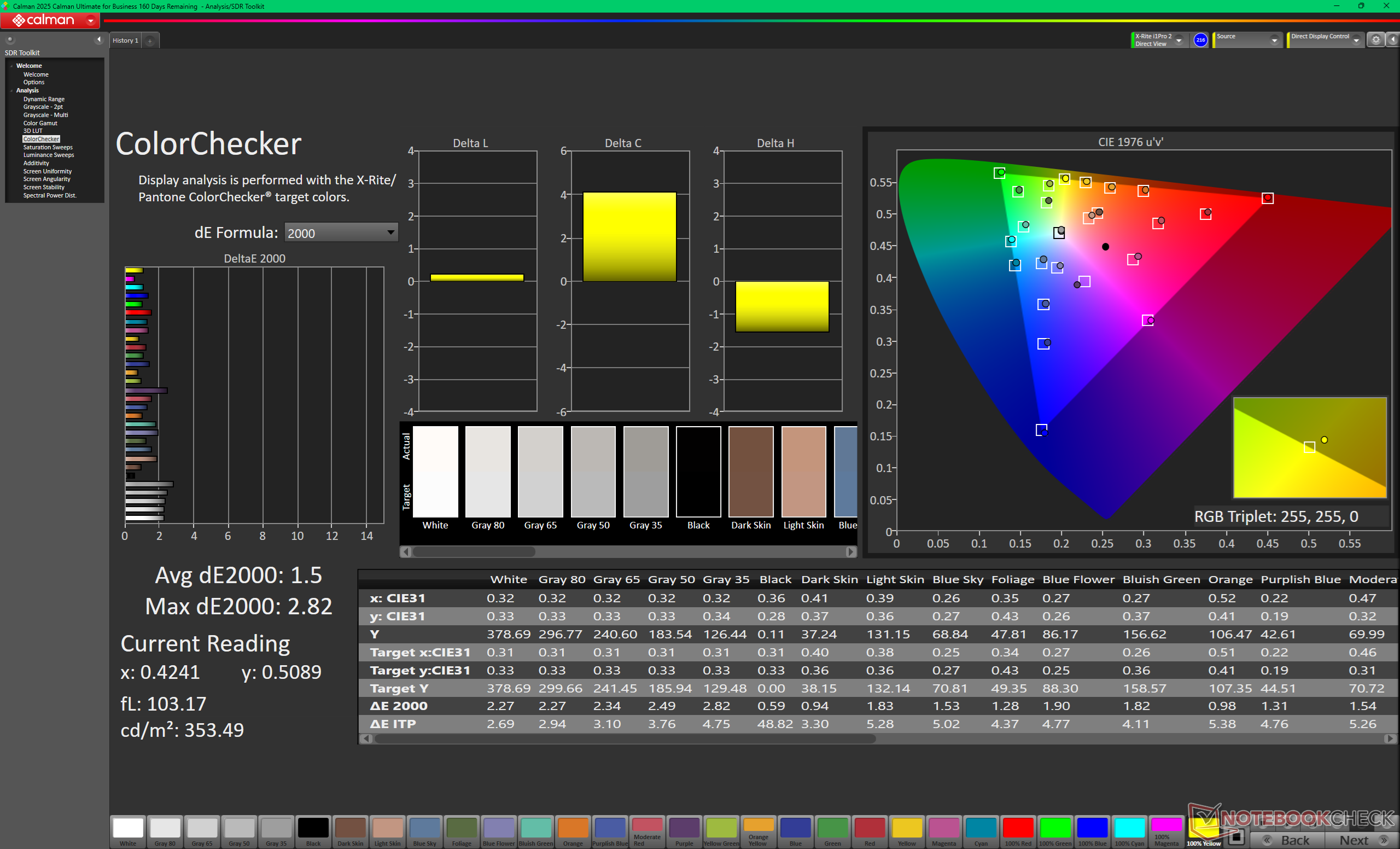The width and height of the screenshot is (1400, 849).
Task: Click the panel collapse arrow beside the gear
Action: pos(1392,40)
